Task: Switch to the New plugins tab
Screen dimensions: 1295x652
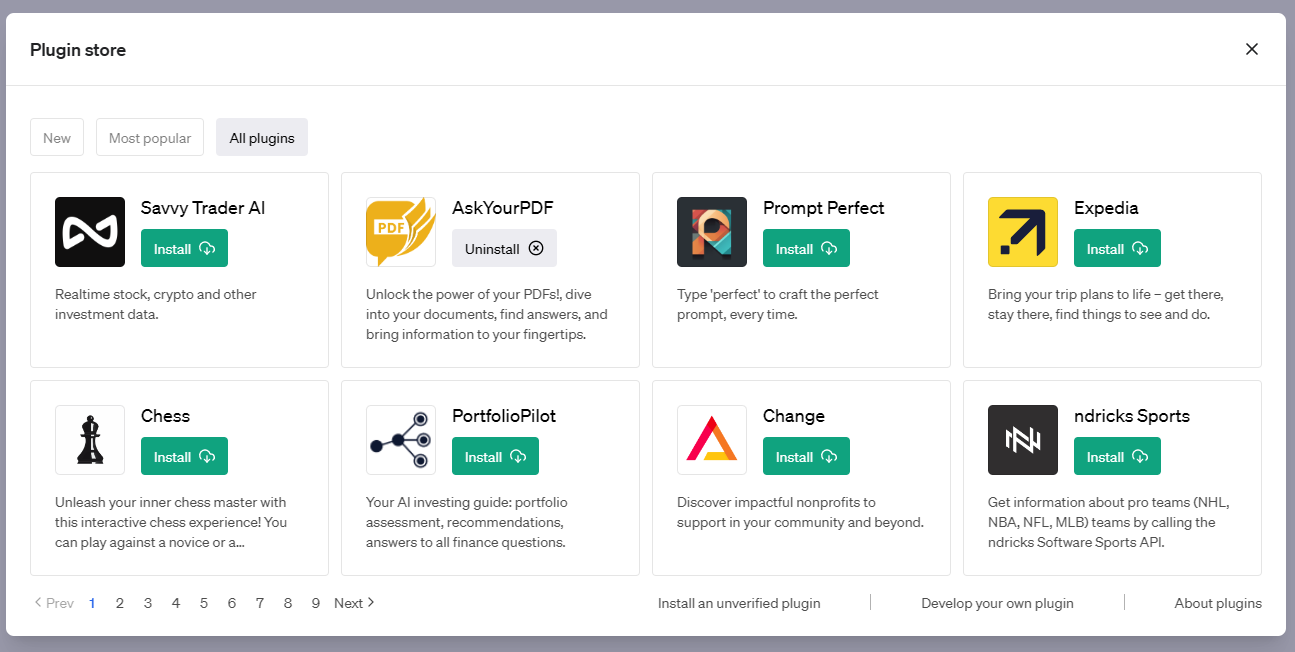Action: pos(57,138)
